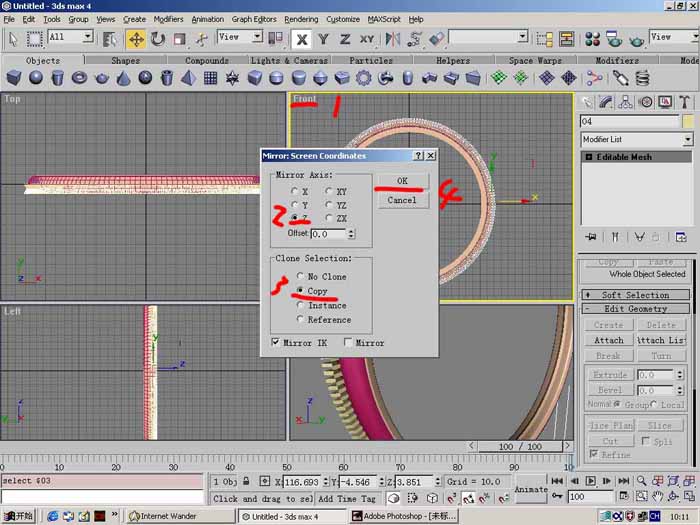Switch to Lights & Cameras tab

(289, 60)
